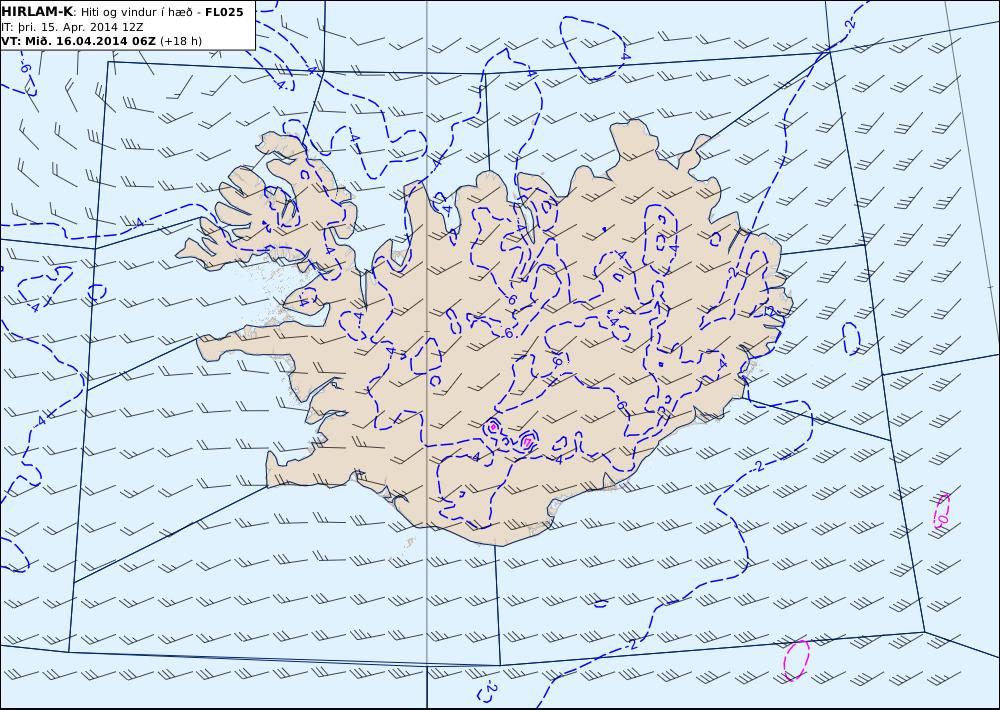Click the "(+18 h)" forecast offset text
1000x710 pixels.
point(180,41)
